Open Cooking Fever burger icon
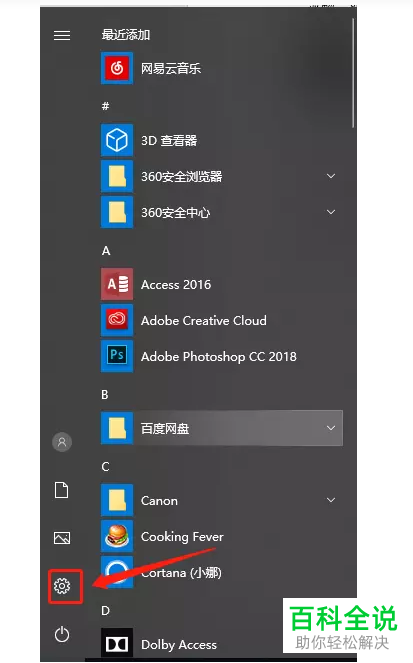Screen dimensions: 413x663 point(117,536)
